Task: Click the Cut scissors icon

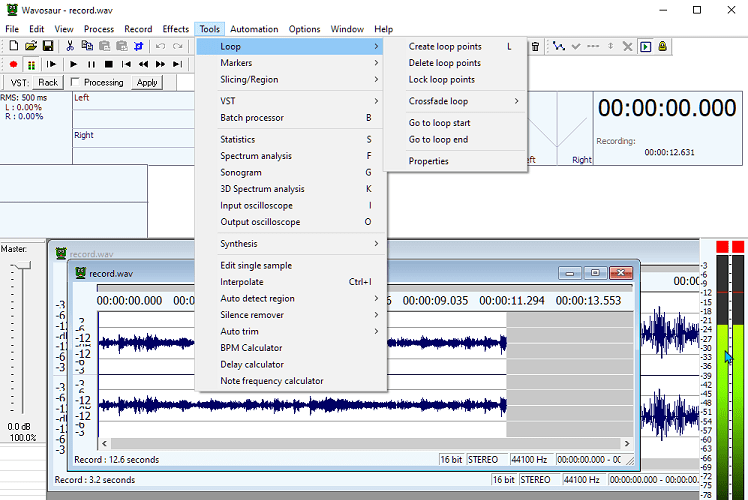Action: (x=70, y=46)
